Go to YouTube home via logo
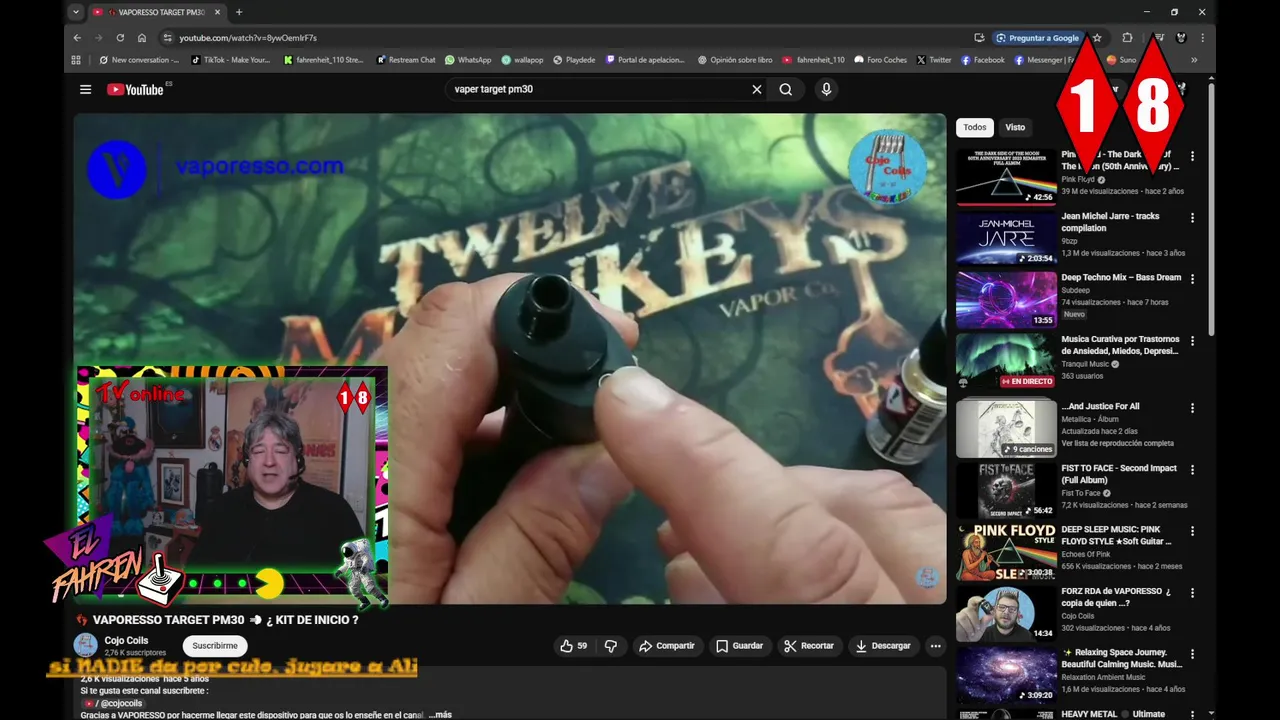 (x=135, y=89)
